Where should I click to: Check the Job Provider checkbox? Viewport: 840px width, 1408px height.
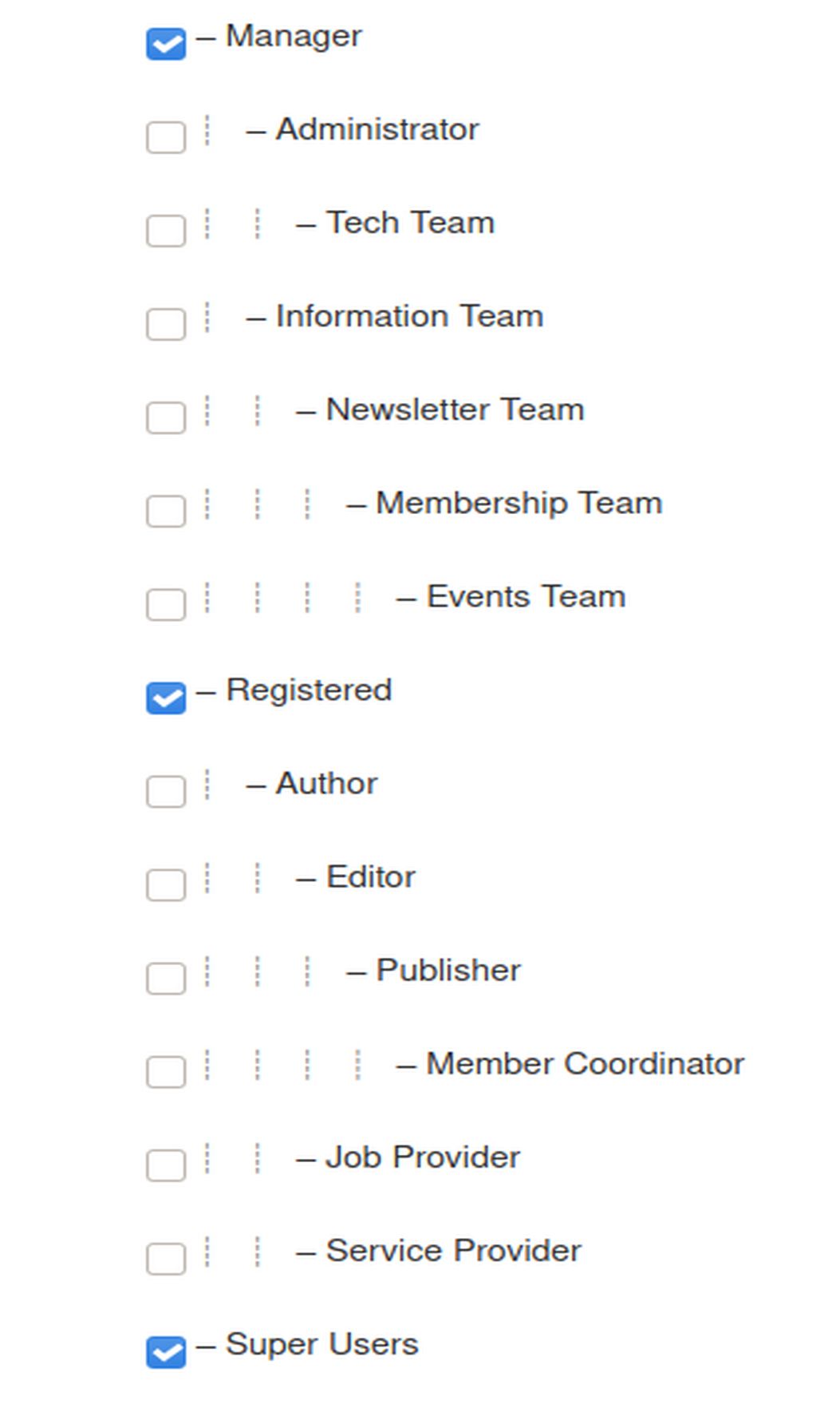166,1165
